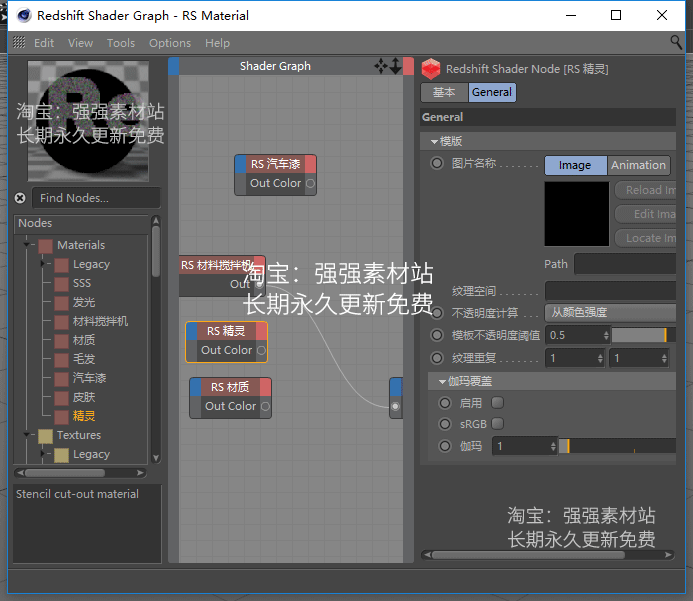Collapse the Textures tree branch

coord(27,435)
